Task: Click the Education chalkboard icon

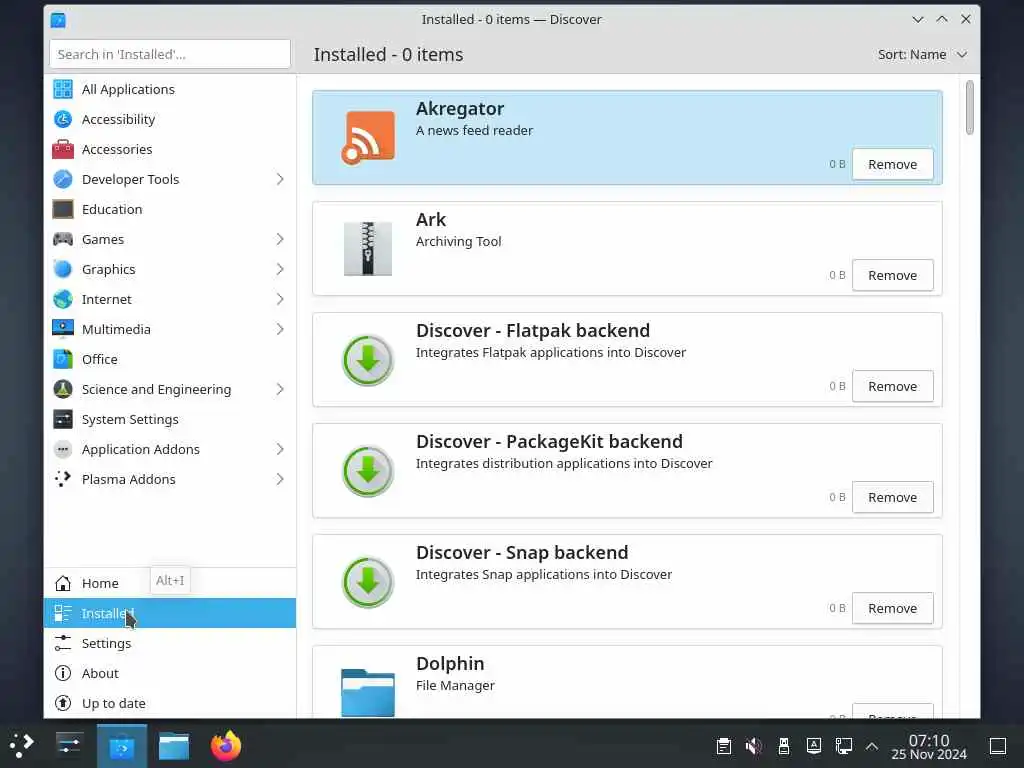Action: pyautogui.click(x=63, y=209)
